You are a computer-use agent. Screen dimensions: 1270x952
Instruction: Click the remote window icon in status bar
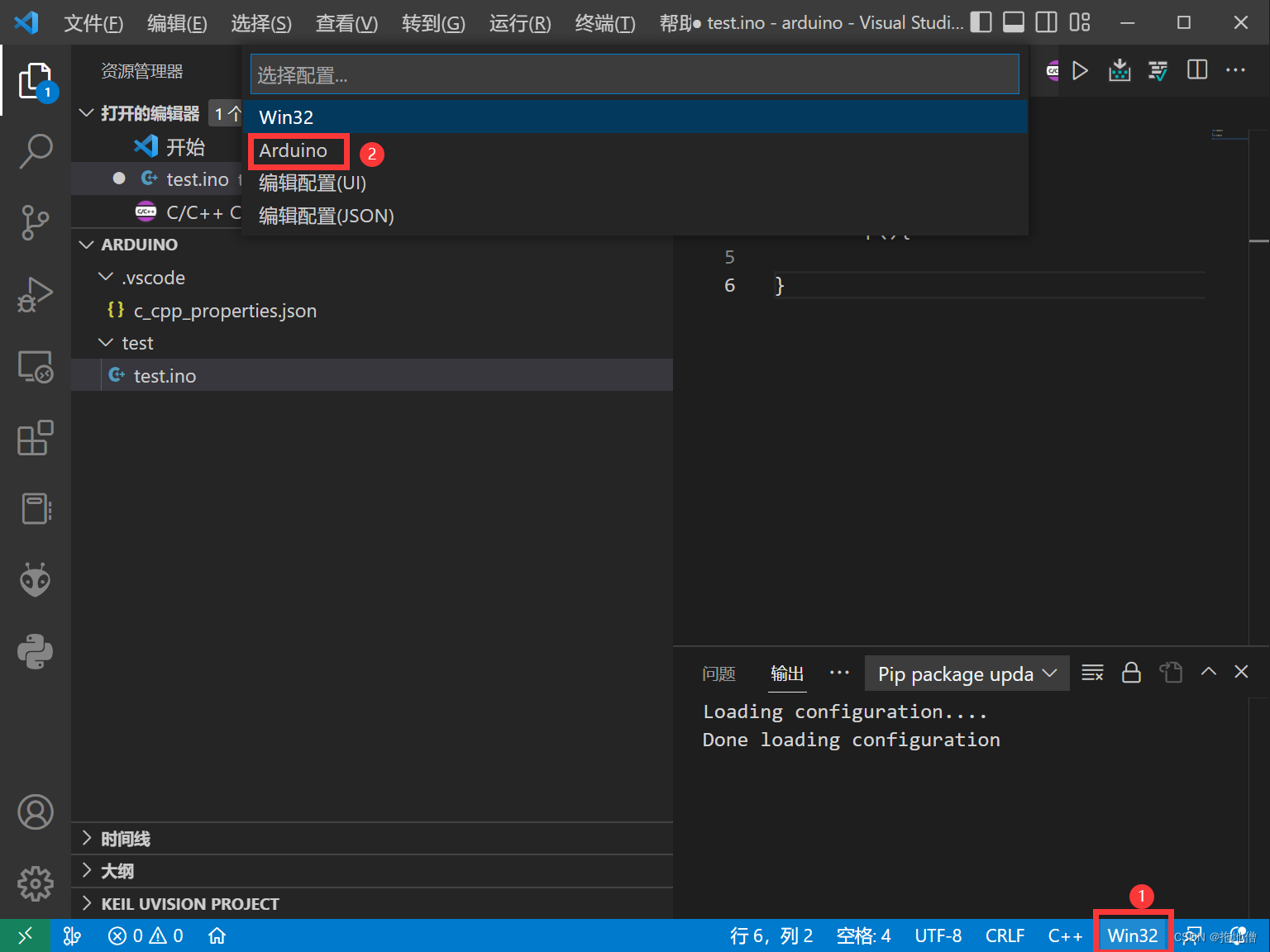tap(25, 935)
